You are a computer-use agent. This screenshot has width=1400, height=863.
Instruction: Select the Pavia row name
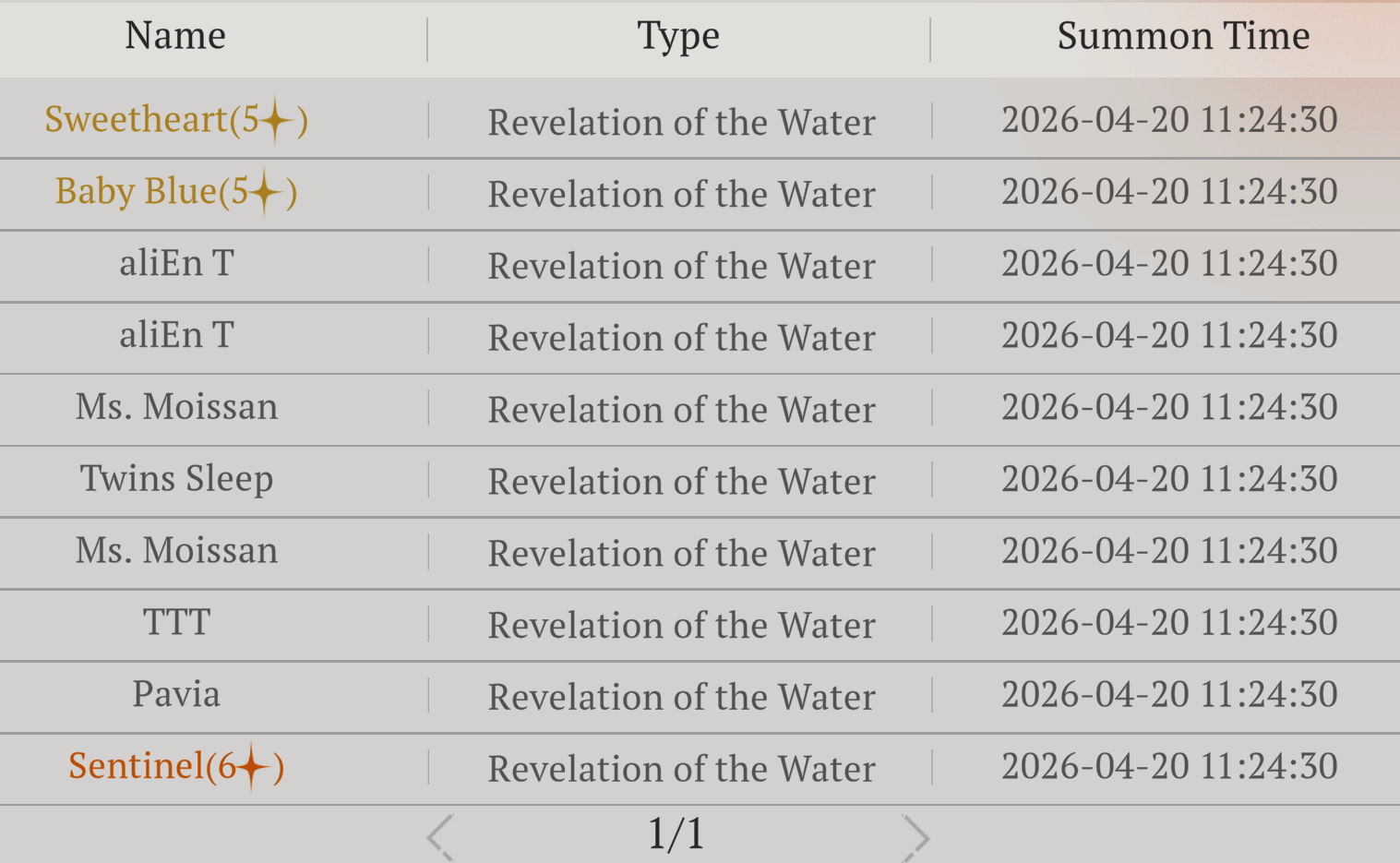pyautogui.click(x=176, y=694)
